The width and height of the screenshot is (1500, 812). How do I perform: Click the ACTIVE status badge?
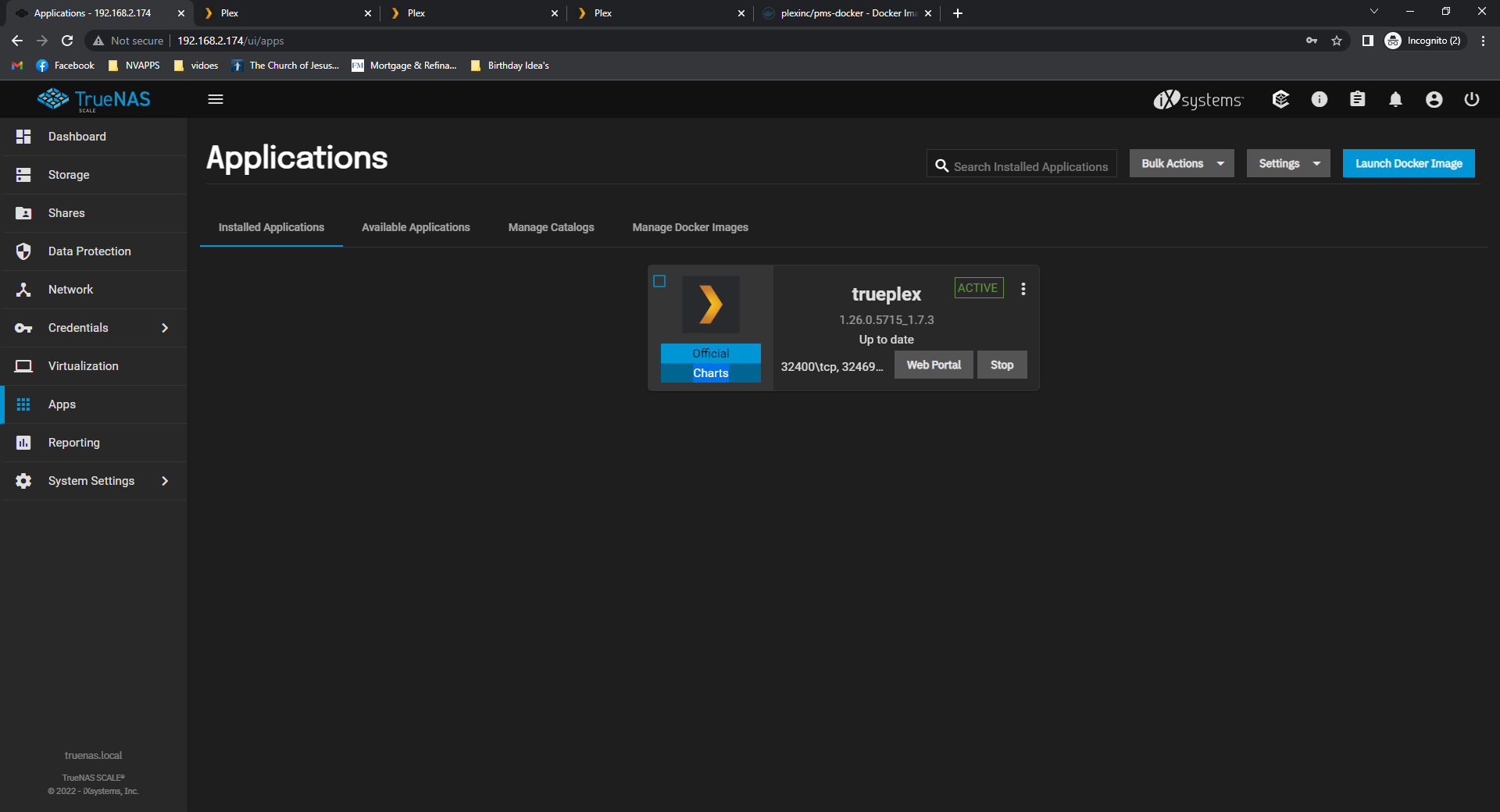point(979,287)
